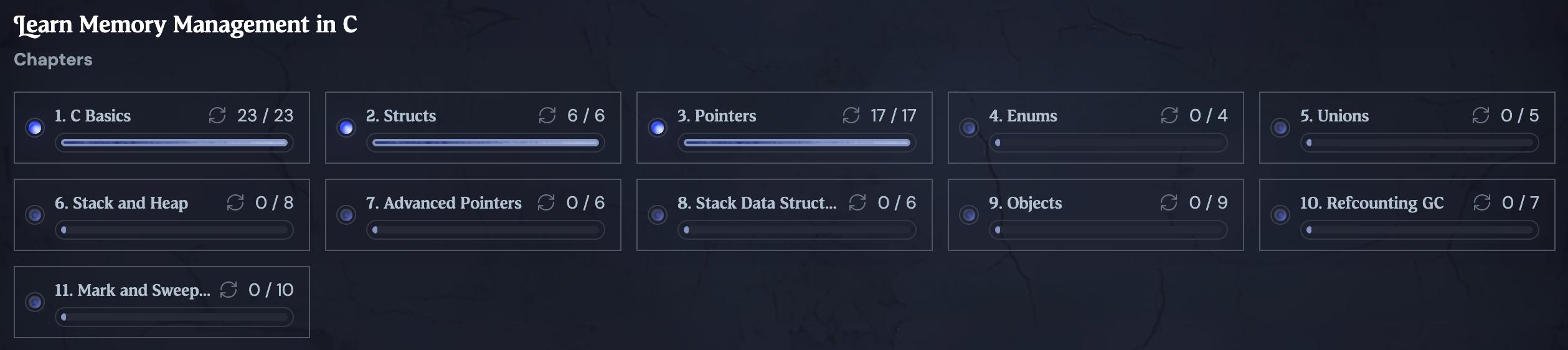Click the refresh icon beside Pointers 17 / 17
This screenshot has width=1568, height=350.
[851, 115]
